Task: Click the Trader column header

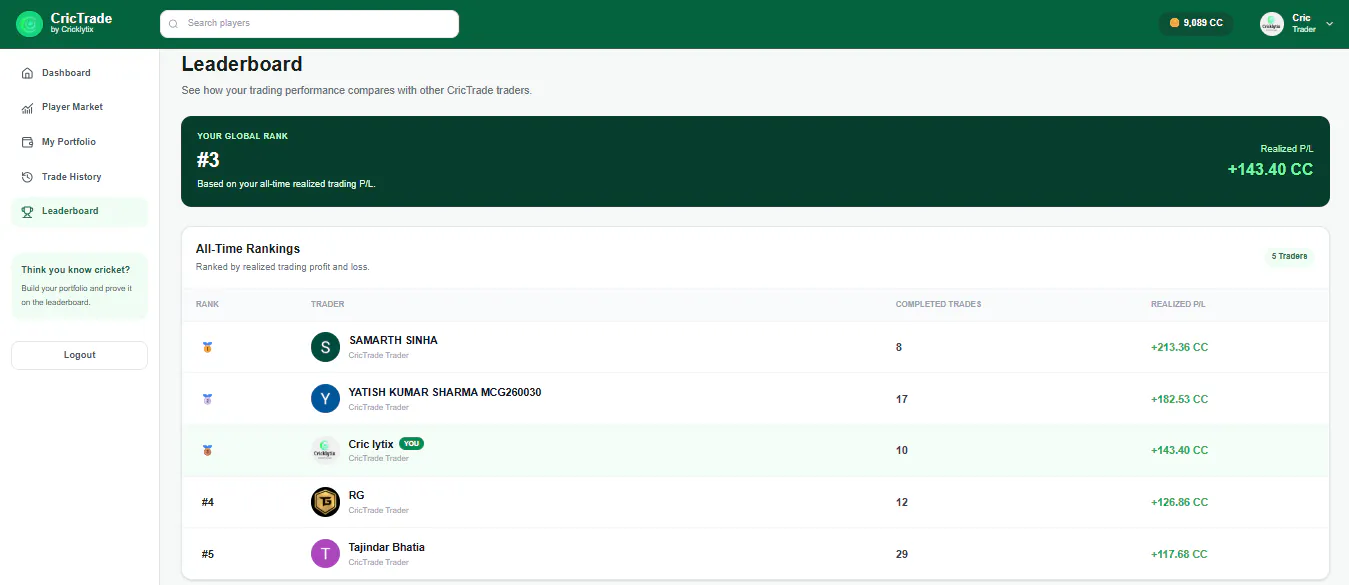Action: pos(327,304)
